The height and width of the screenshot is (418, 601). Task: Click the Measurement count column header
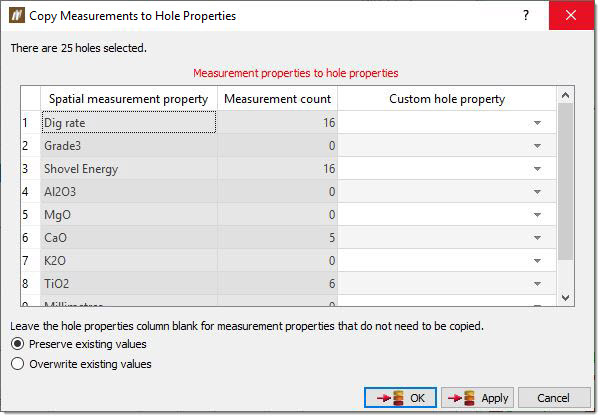tap(278, 99)
